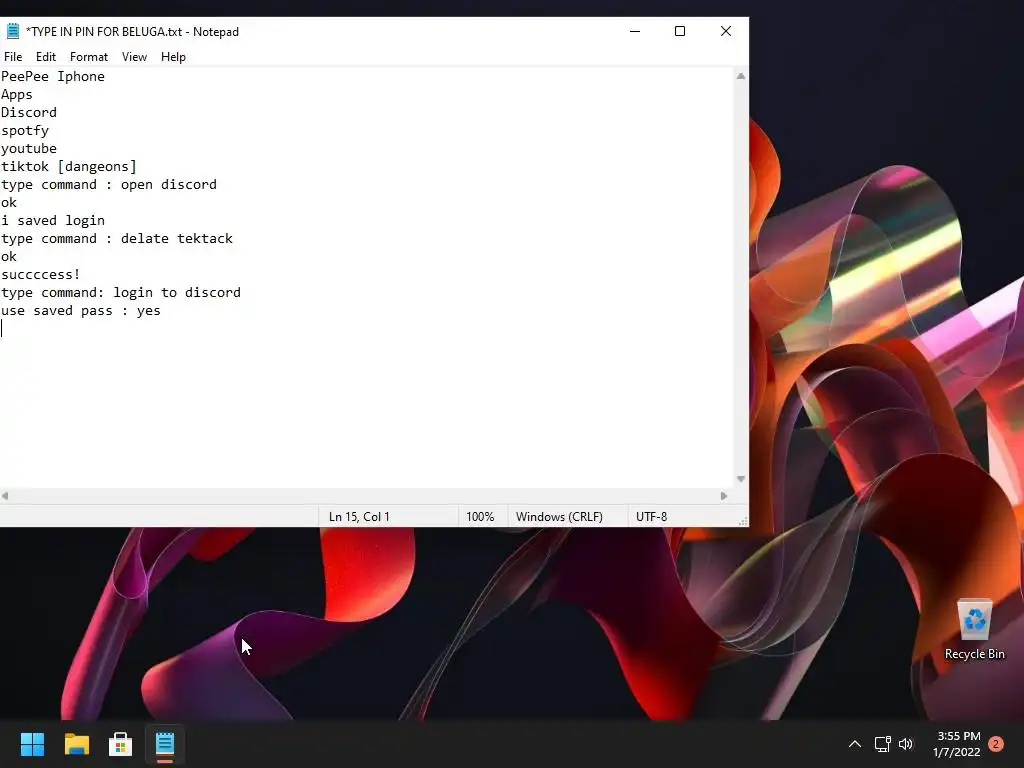Screen dimensions: 1024x768
Task: Maximize the Notepad window
Action: [x=680, y=31]
